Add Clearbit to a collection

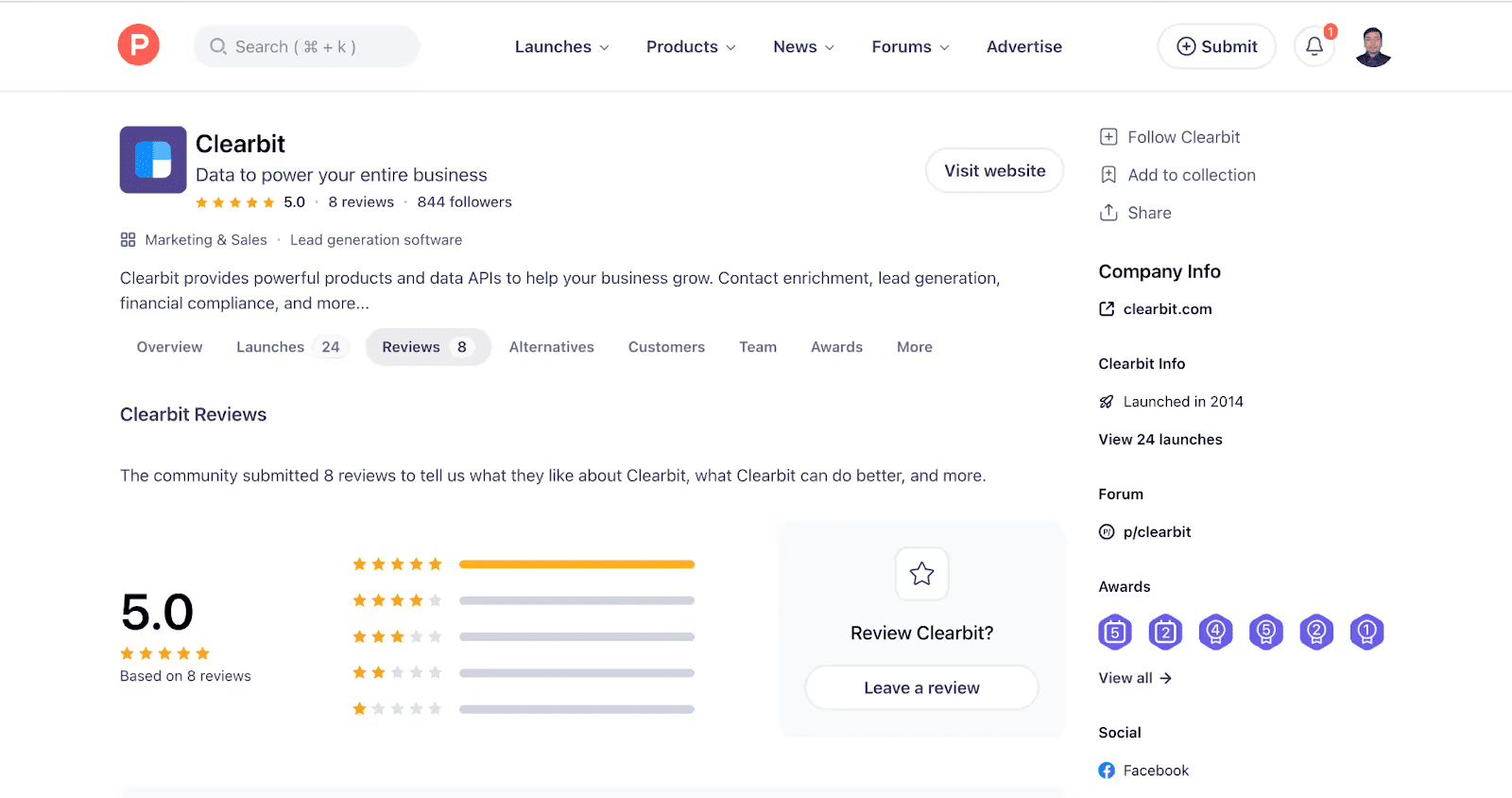tap(1176, 175)
